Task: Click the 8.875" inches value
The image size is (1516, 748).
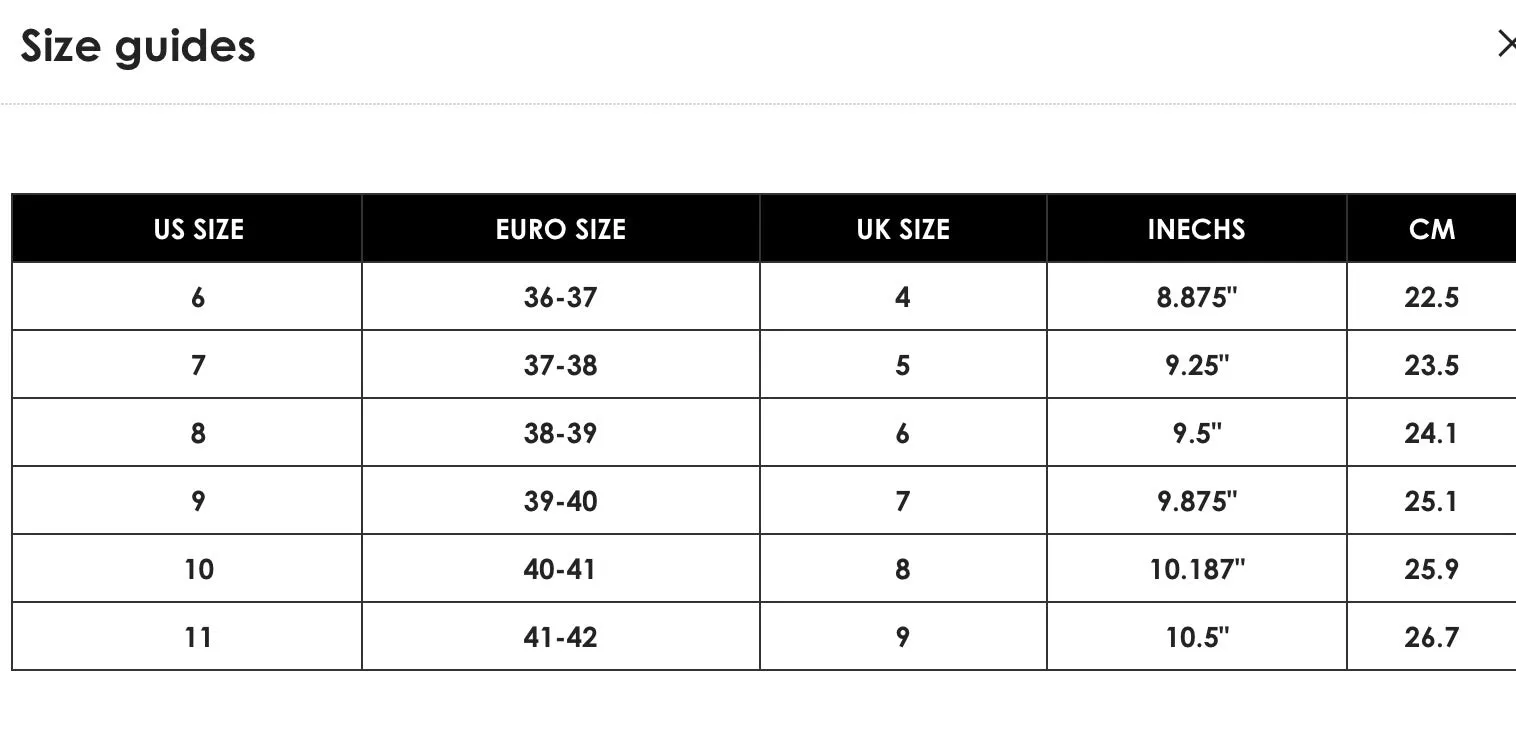Action: pos(1197,296)
